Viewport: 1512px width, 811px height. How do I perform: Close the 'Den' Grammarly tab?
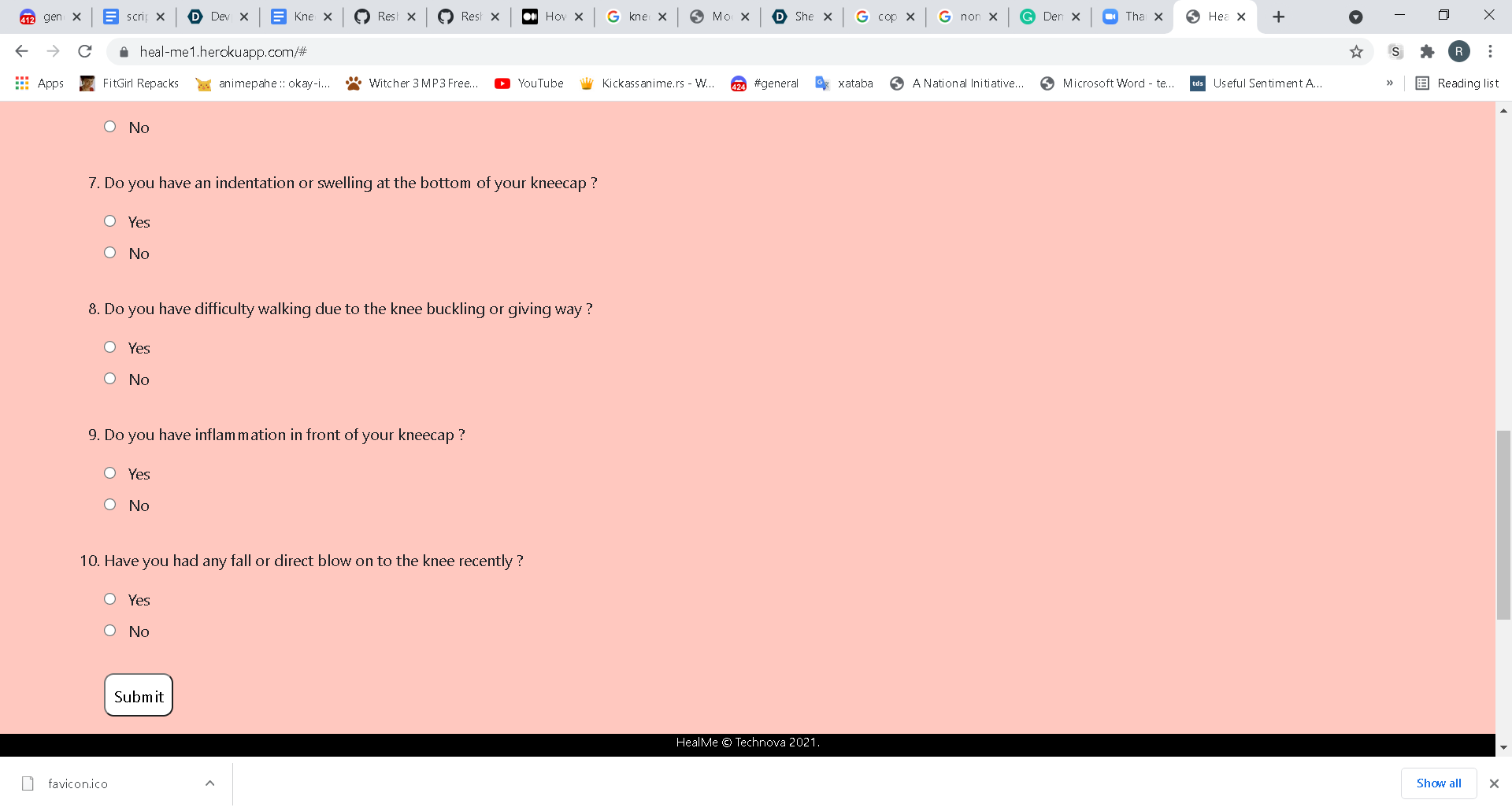[1076, 17]
